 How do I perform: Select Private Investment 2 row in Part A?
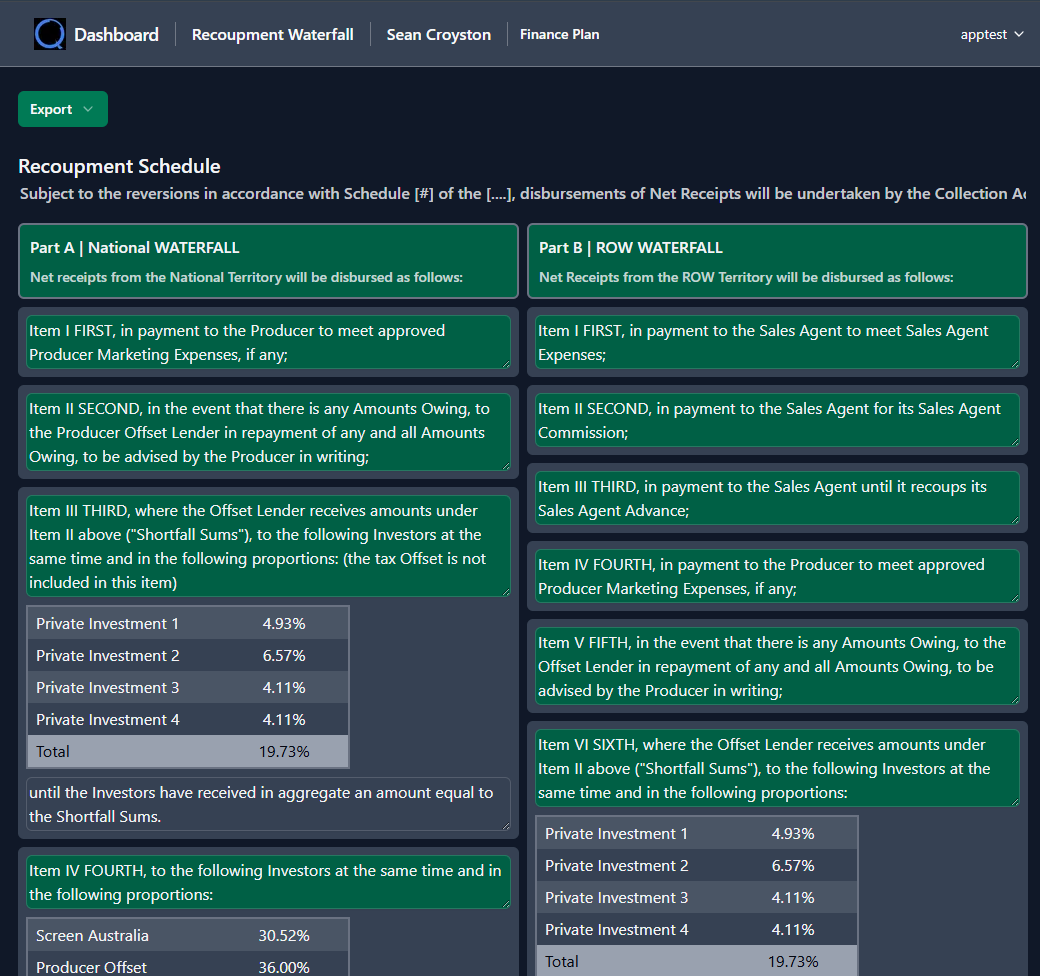pyautogui.click(x=188, y=655)
